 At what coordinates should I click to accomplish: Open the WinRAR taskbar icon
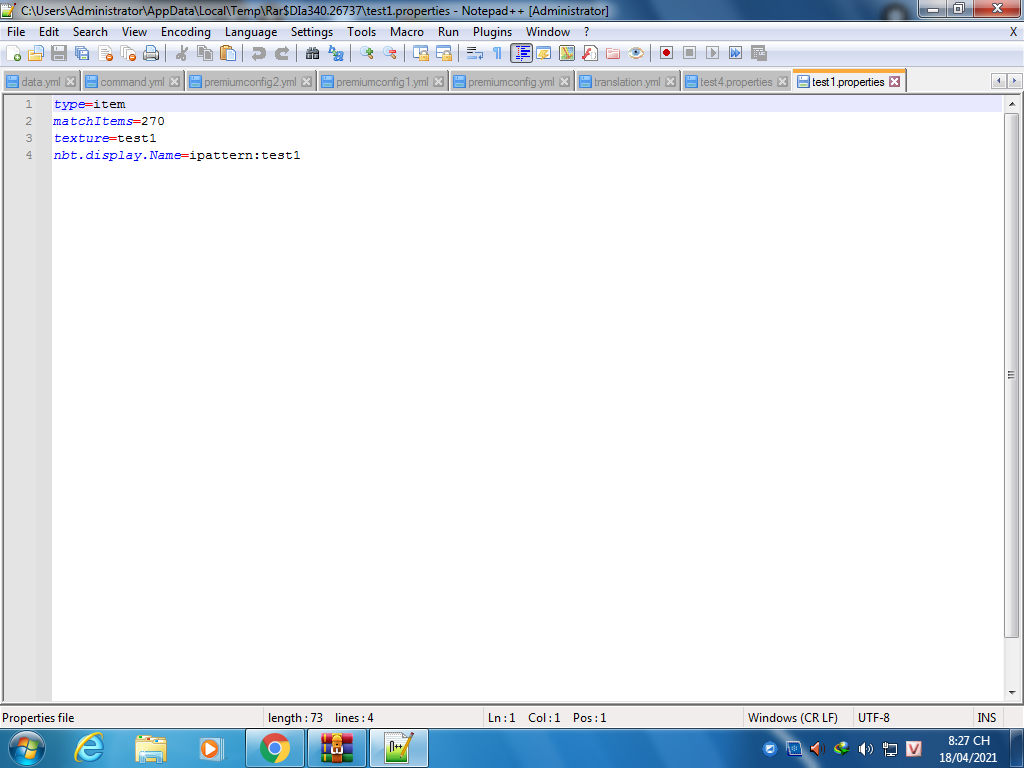tap(336, 748)
